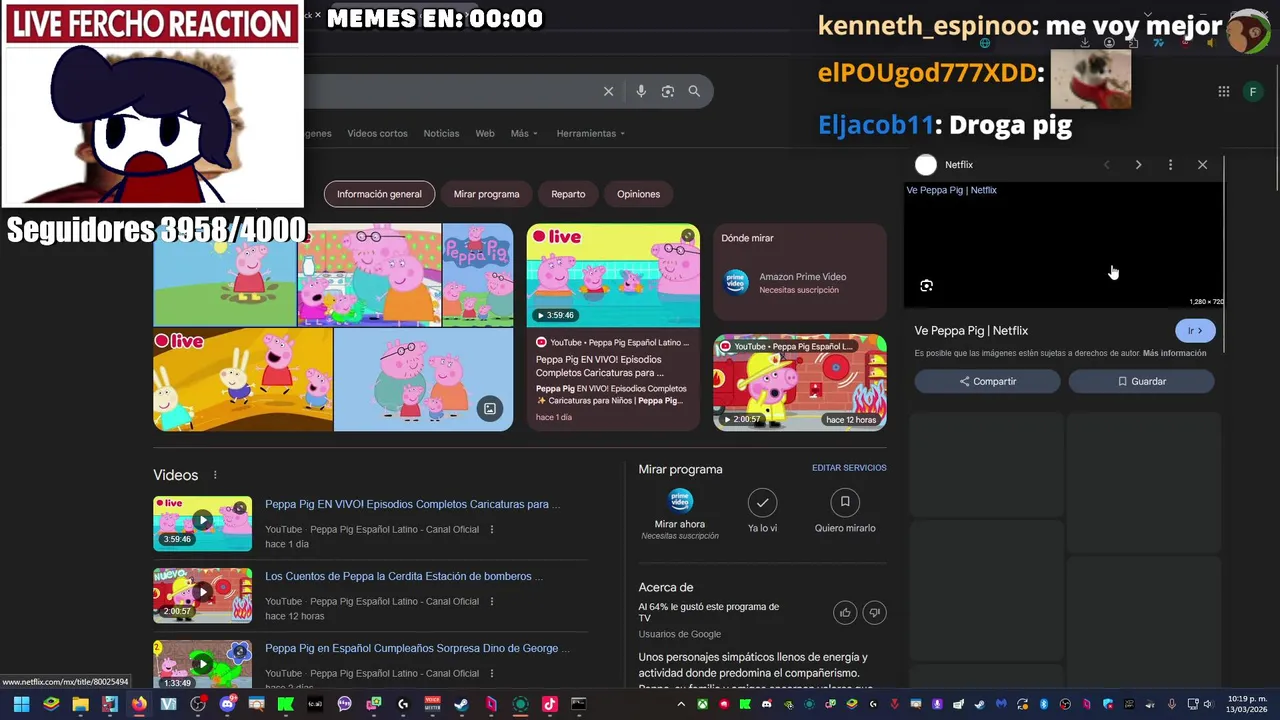Open Discord from the taskbar
Image resolution: width=1280 pixels, height=720 pixels.
228,704
